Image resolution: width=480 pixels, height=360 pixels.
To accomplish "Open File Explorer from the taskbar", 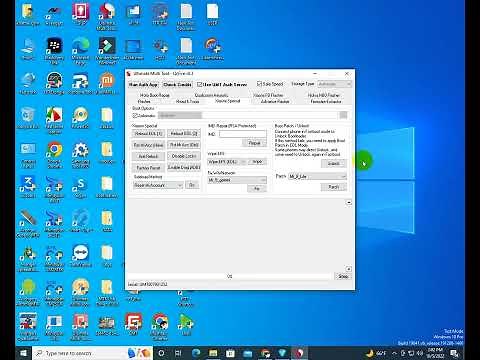I will tap(213, 353).
